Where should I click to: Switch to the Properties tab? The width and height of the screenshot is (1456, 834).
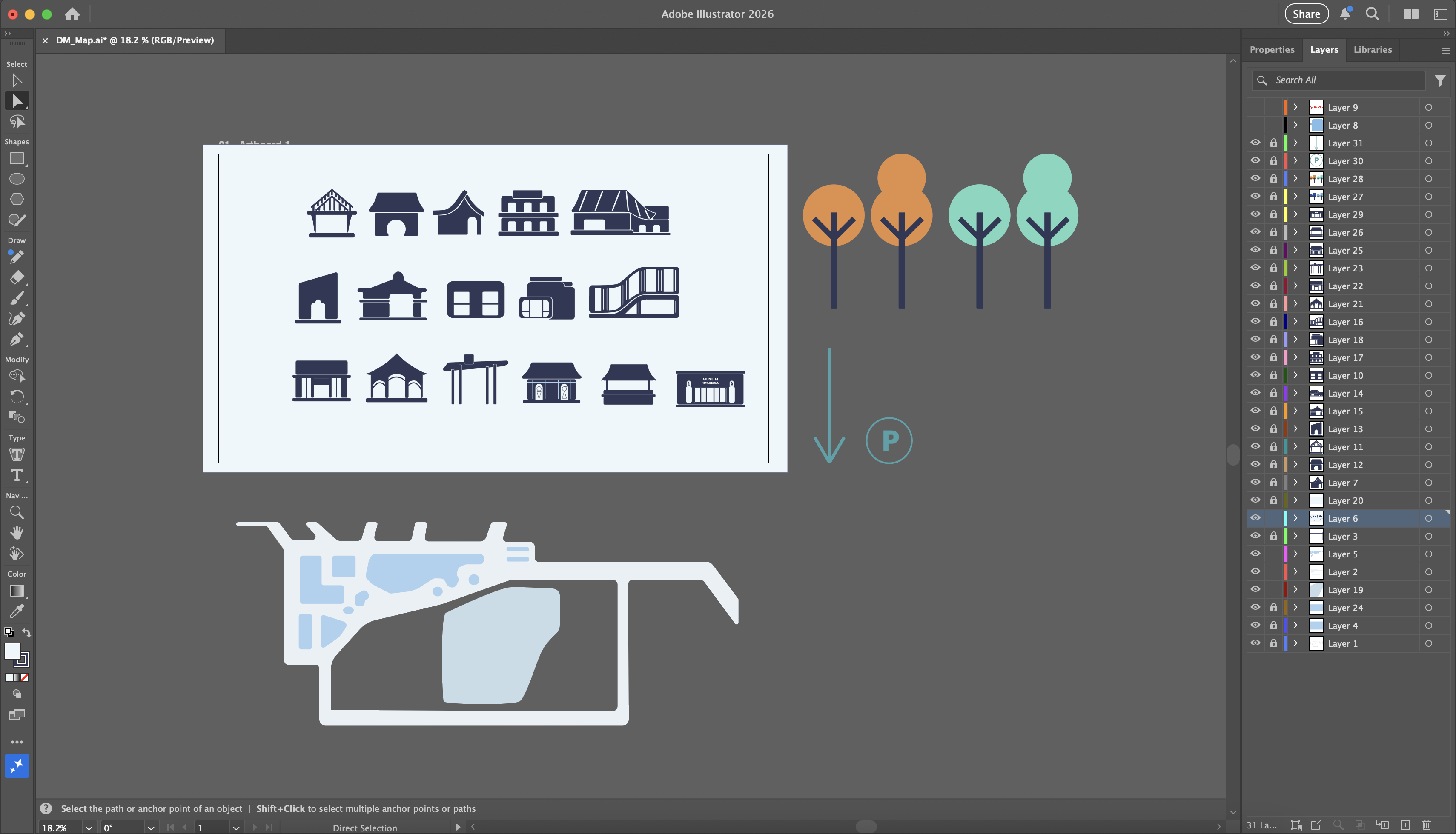(1272, 50)
